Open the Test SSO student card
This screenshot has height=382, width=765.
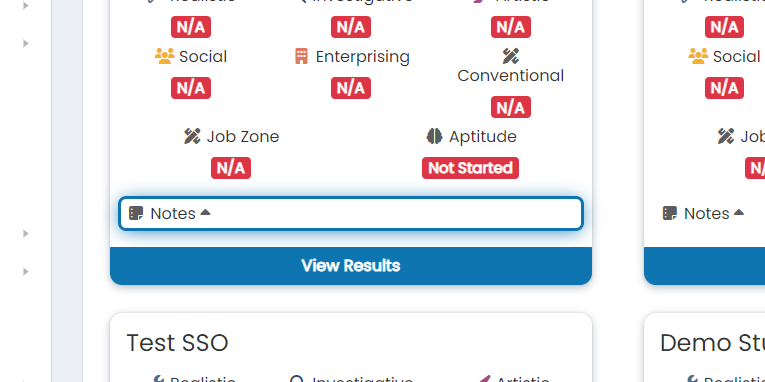click(177, 343)
